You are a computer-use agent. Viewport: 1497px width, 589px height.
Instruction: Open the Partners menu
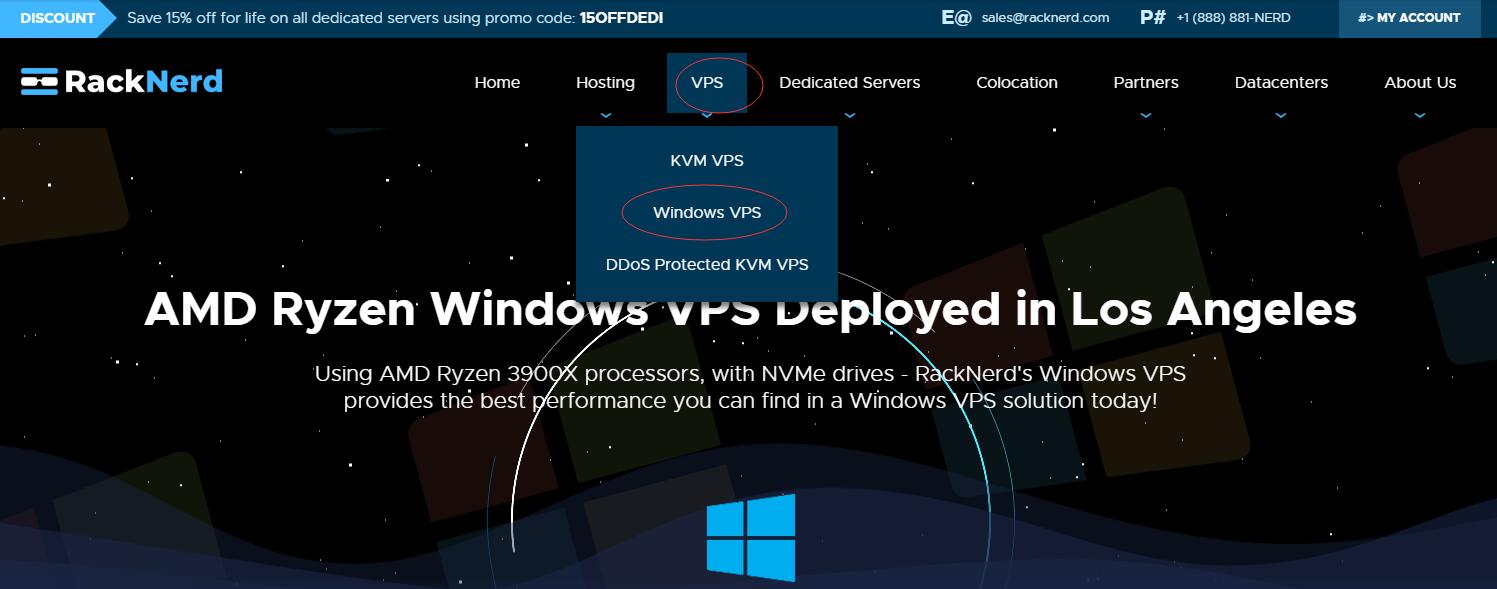click(x=1146, y=83)
